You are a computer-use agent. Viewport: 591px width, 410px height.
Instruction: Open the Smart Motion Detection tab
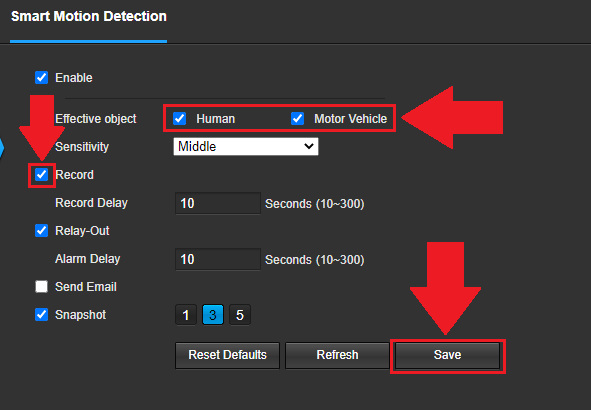coord(89,17)
